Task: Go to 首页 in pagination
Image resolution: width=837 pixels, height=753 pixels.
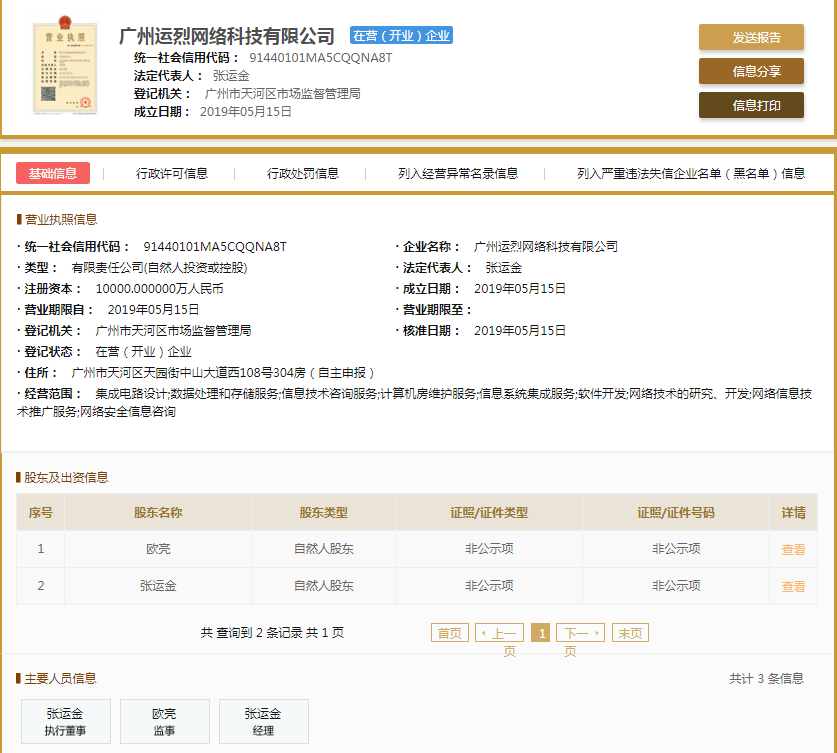Action: coord(449,632)
